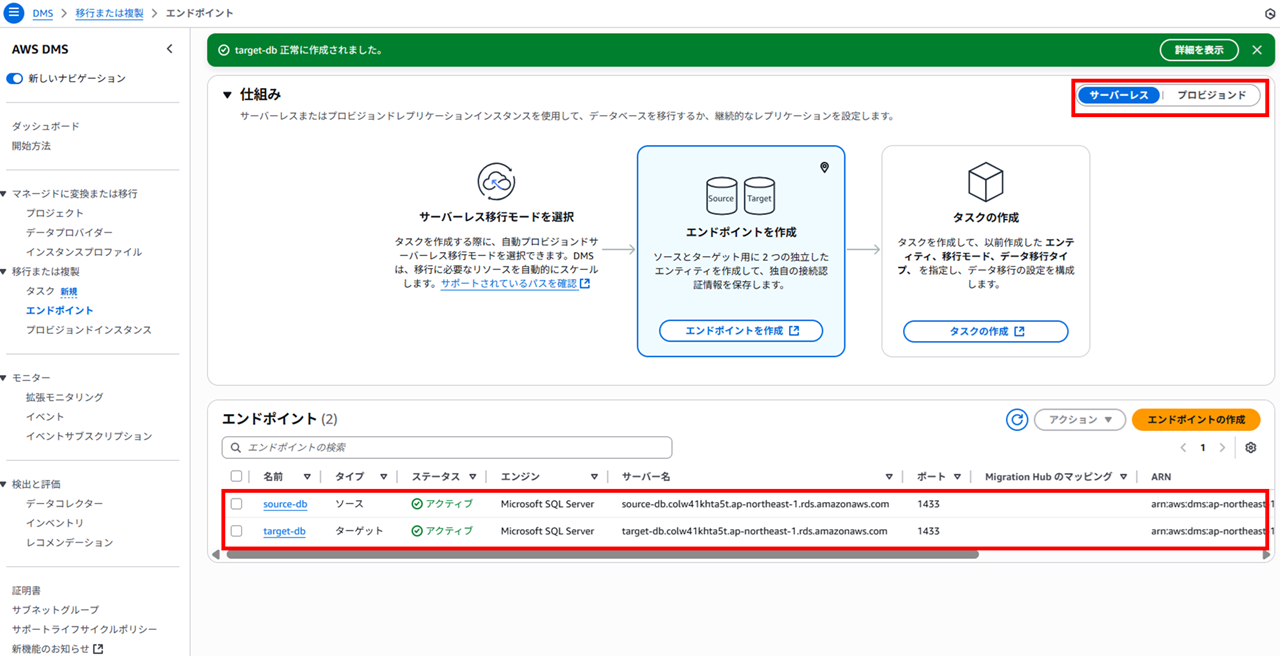The height and width of the screenshot is (656, 1280).
Task: Click エンドポイントを作成 card button
Action: (741, 331)
